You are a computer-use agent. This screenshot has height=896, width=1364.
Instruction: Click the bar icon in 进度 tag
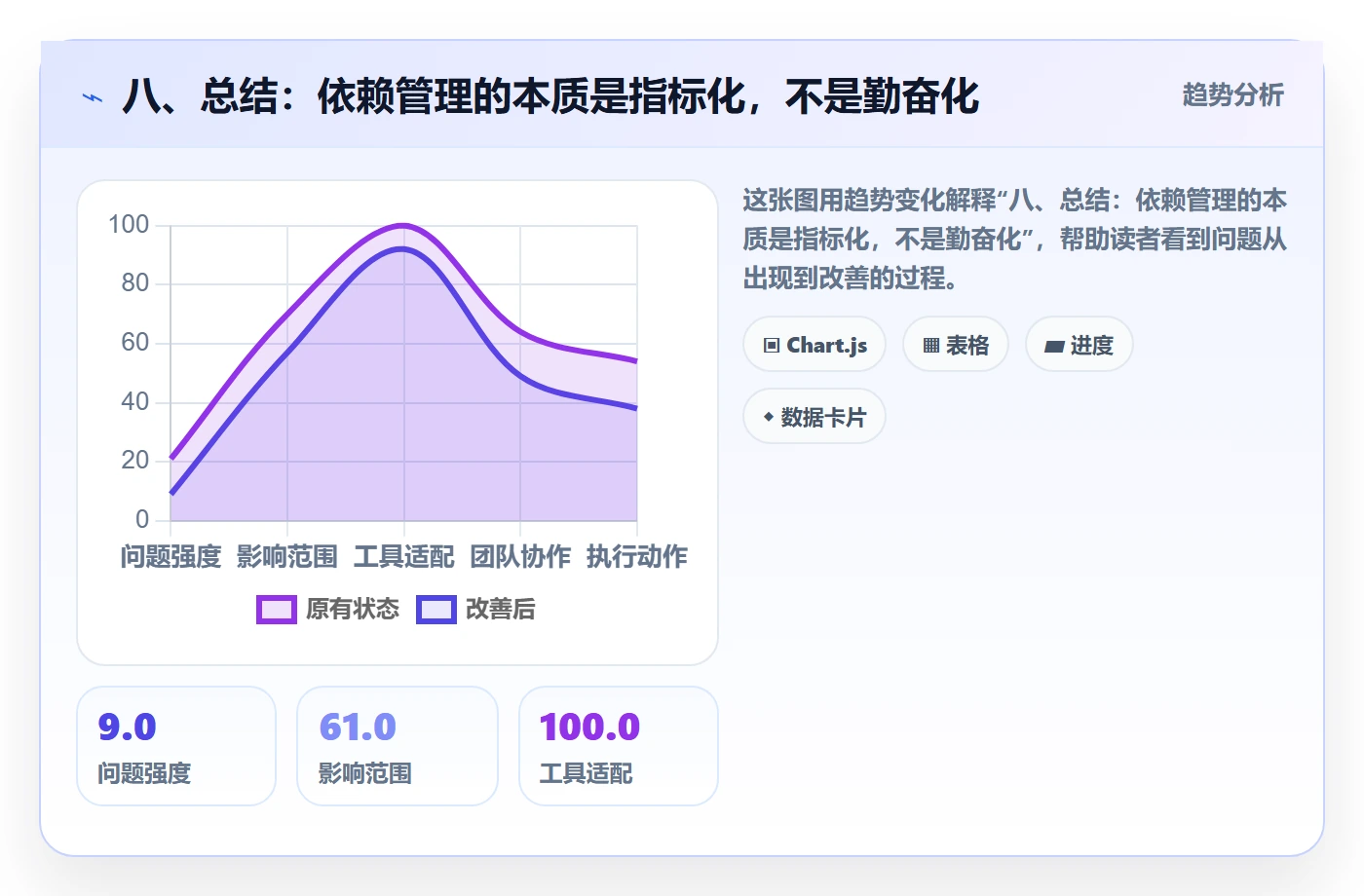coord(1054,346)
